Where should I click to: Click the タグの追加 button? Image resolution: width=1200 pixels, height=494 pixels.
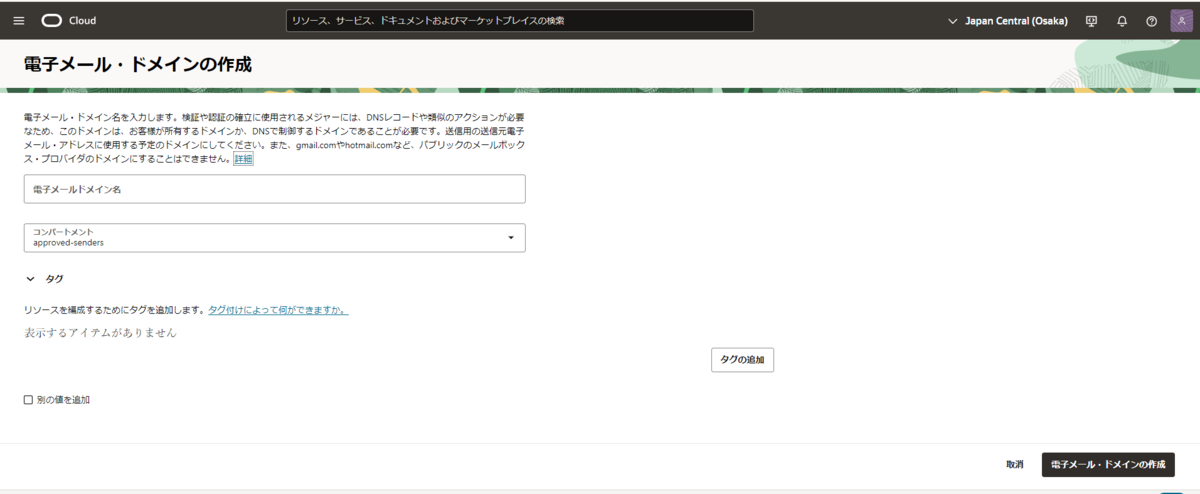[742, 360]
